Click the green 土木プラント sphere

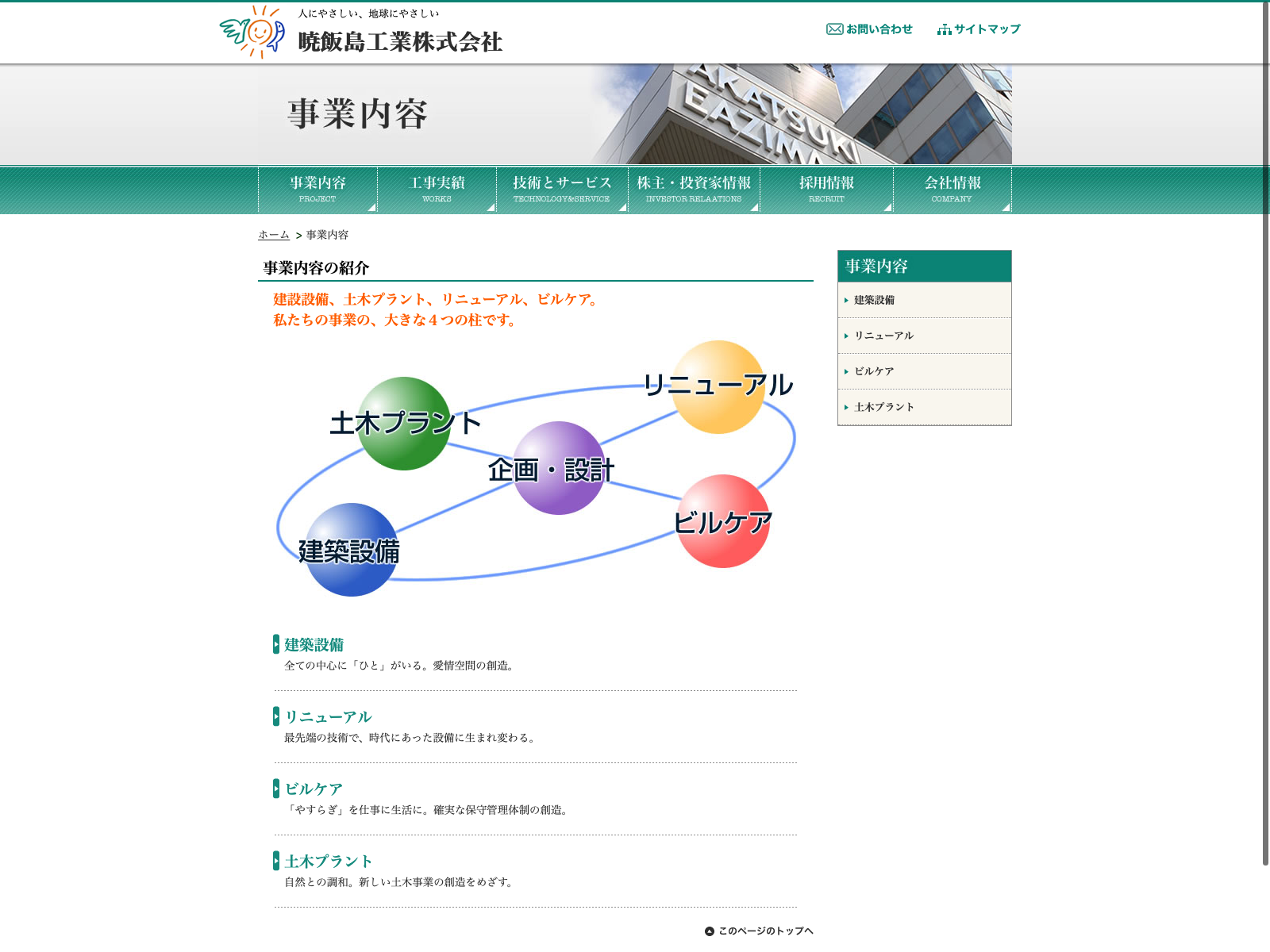404,423
